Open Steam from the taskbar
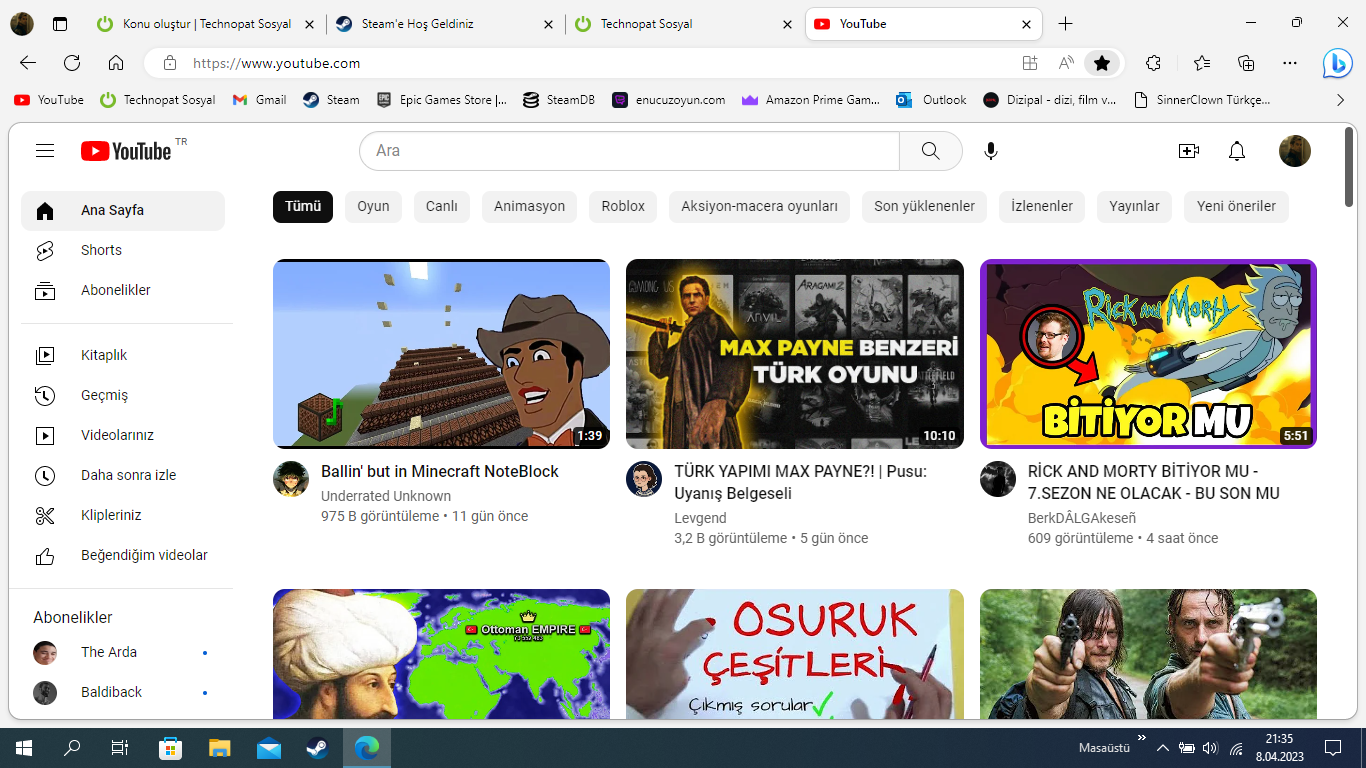1366x768 pixels. 319,748
